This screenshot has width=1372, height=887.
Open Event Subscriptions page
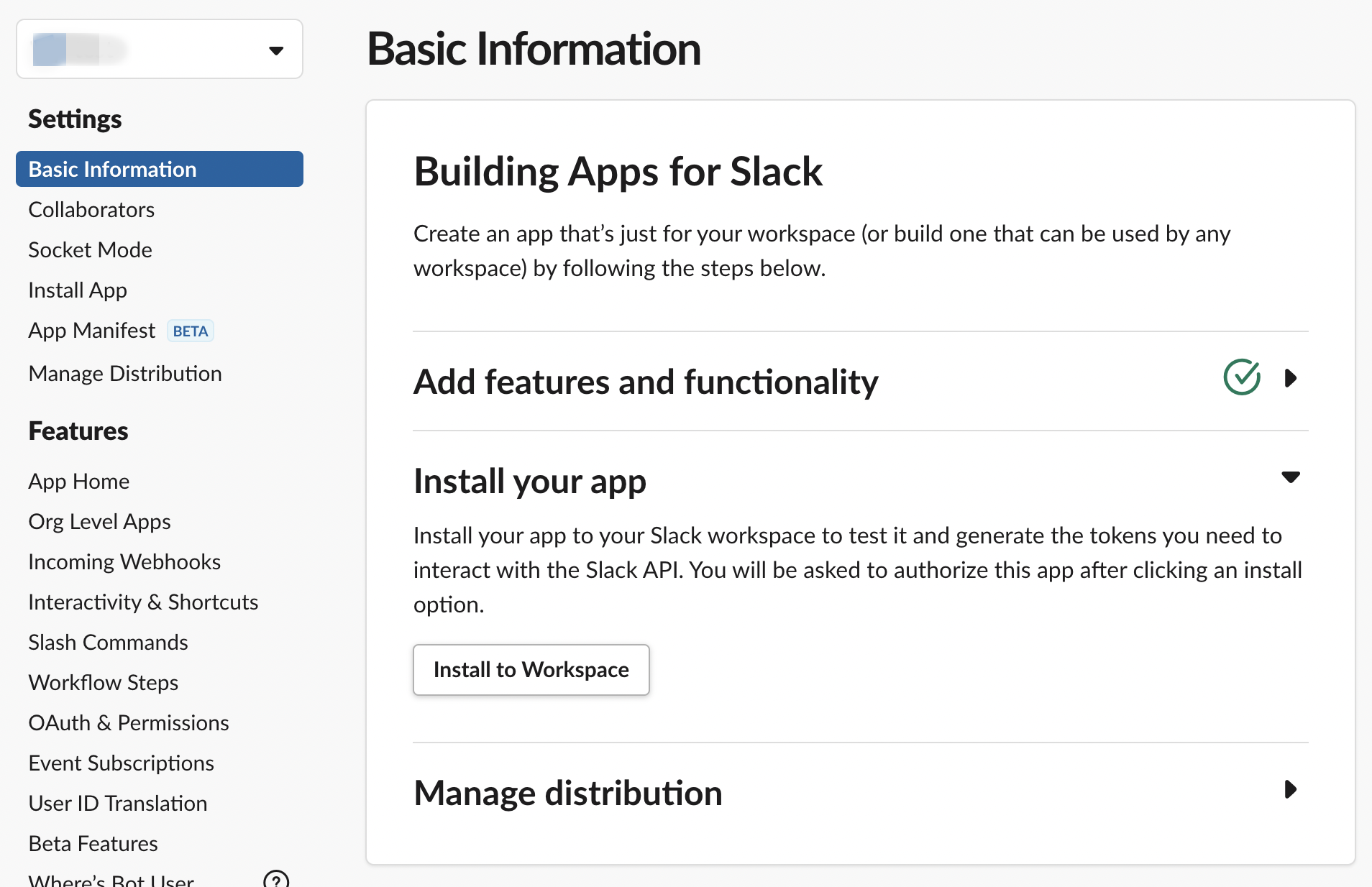(x=121, y=763)
